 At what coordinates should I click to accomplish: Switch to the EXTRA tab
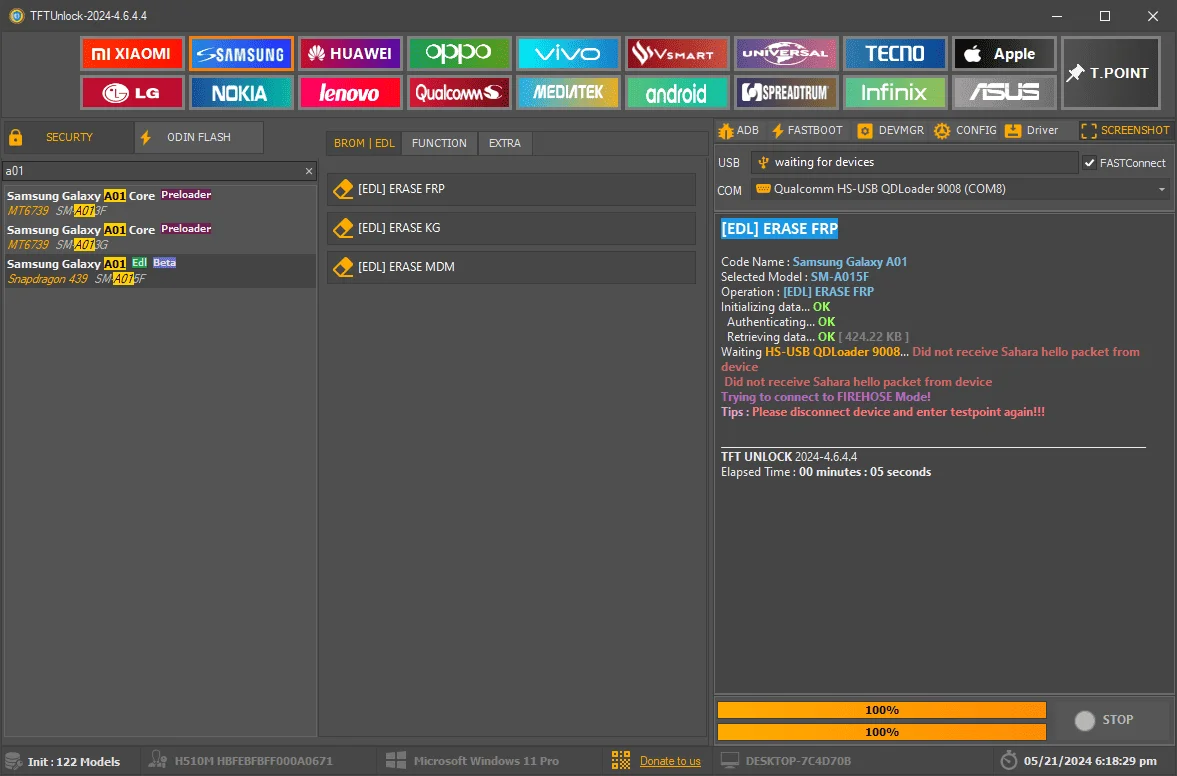tap(504, 143)
